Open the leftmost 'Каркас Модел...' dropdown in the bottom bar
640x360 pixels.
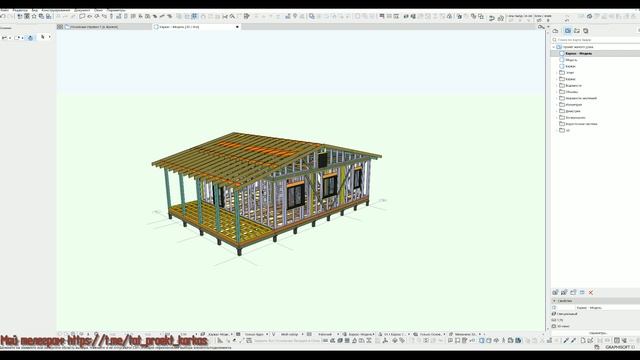click(219, 334)
